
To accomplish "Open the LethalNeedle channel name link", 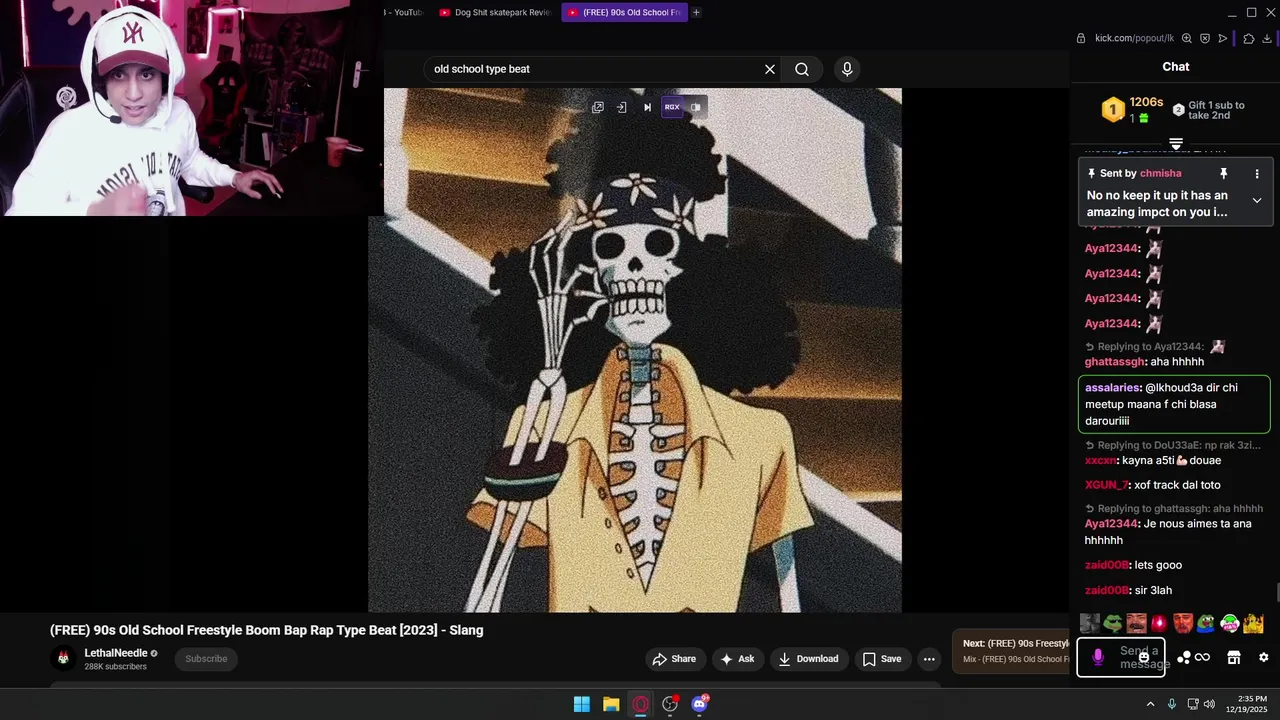I will (116, 653).
